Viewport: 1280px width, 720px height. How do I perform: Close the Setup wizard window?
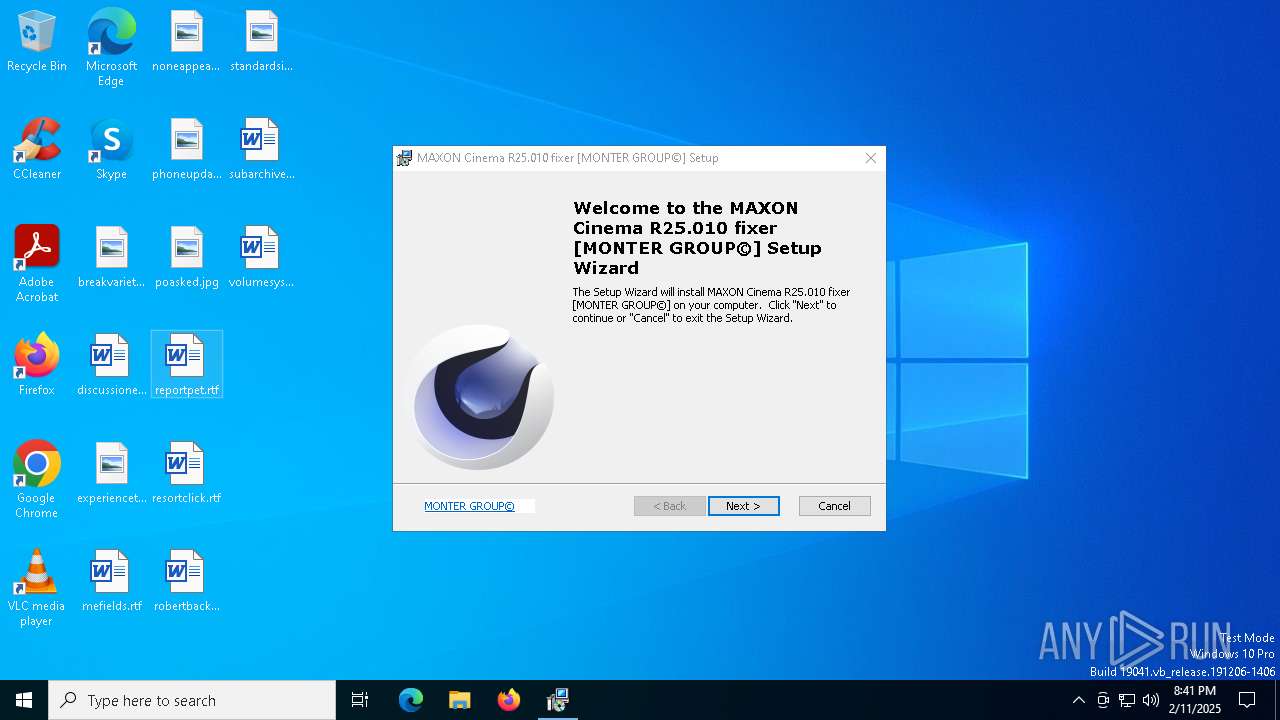[870, 158]
